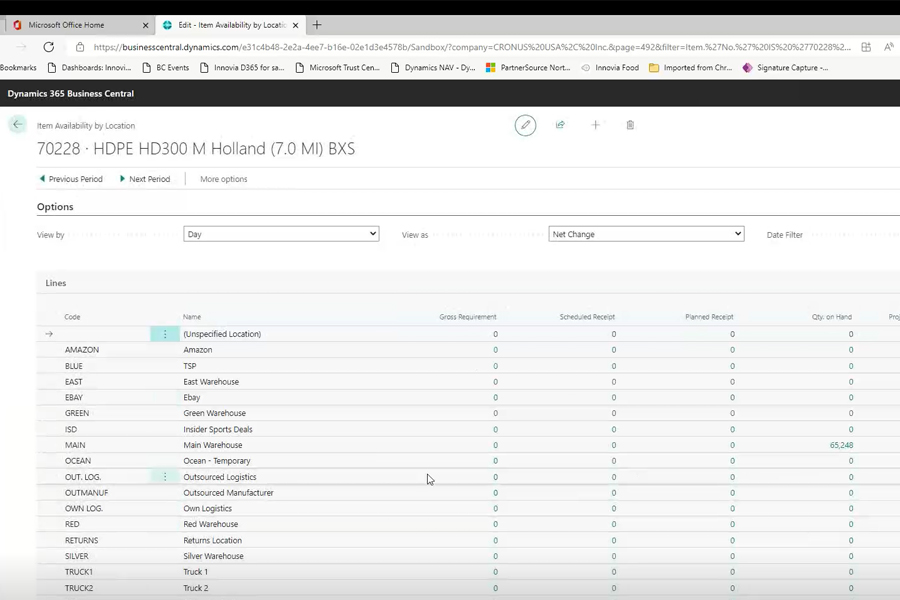The height and width of the screenshot is (600, 900).
Task: Select the EBAY code cell
Action: [74, 397]
